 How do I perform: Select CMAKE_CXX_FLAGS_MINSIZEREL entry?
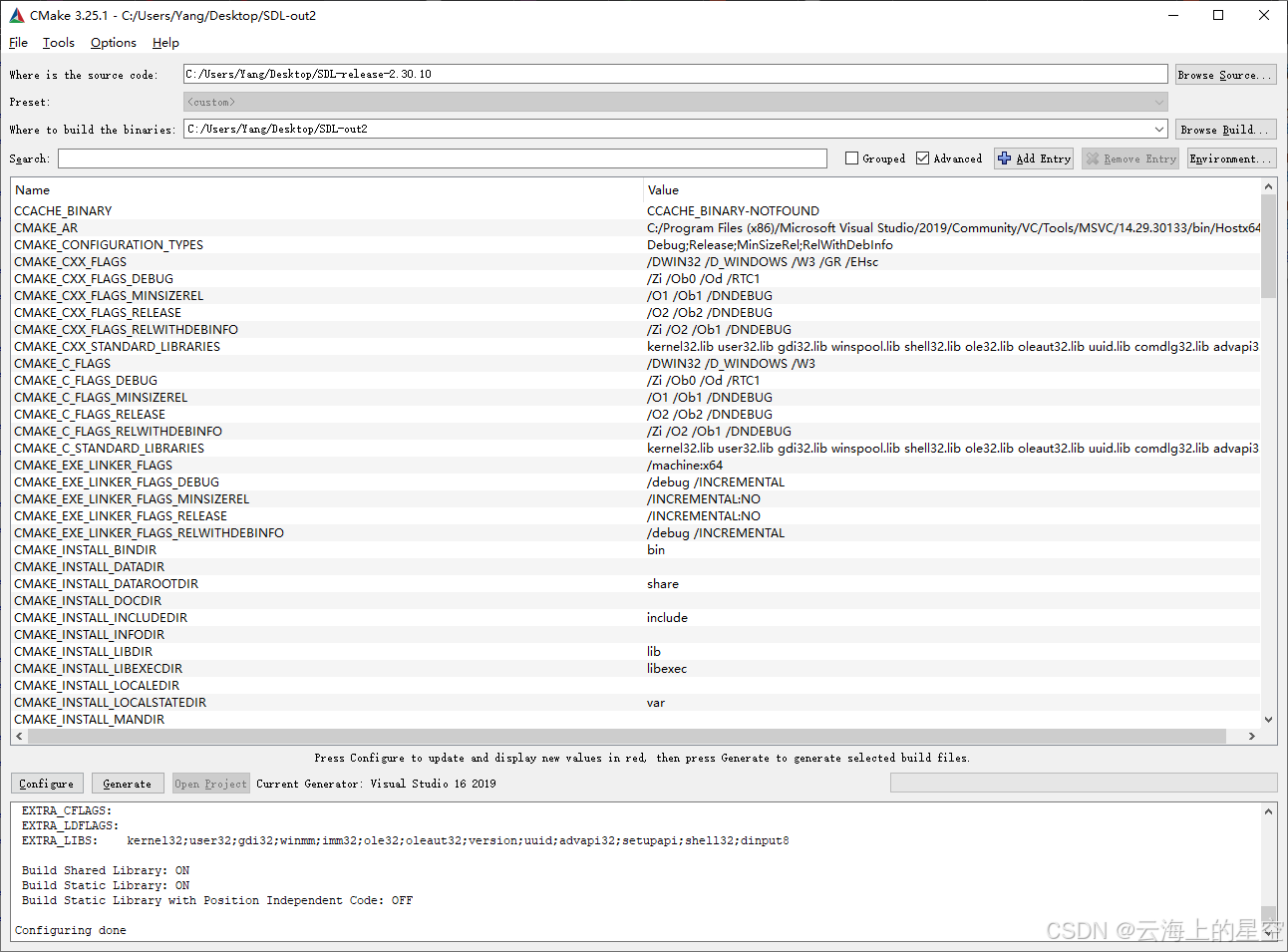(109, 295)
